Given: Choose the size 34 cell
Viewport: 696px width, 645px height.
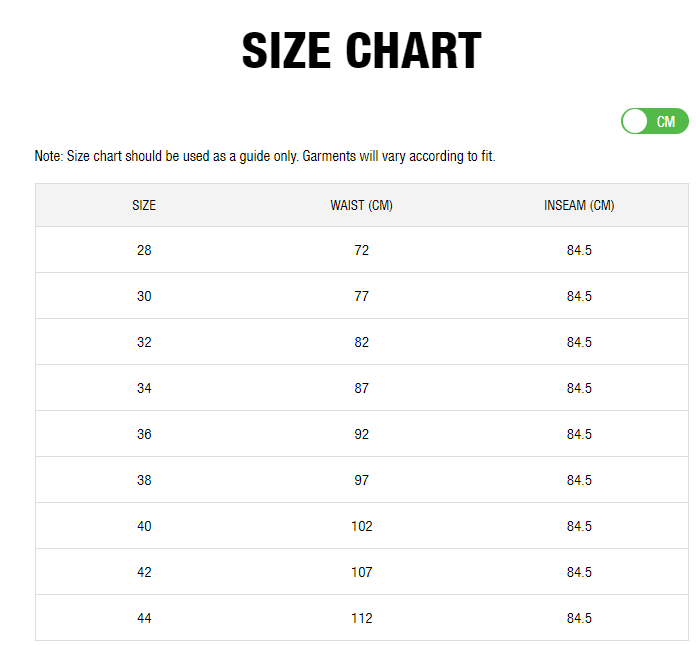Looking at the screenshot, I should [144, 388].
